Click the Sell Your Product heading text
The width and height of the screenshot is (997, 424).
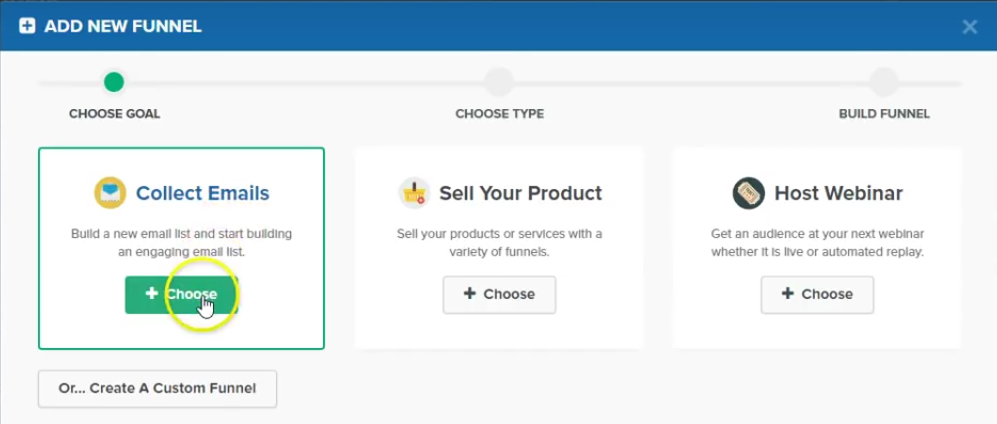coord(521,193)
